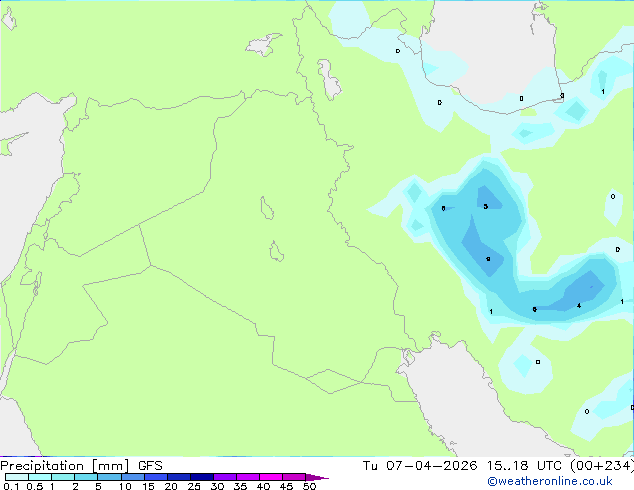Click the '30' legend scale label

tap(217, 486)
